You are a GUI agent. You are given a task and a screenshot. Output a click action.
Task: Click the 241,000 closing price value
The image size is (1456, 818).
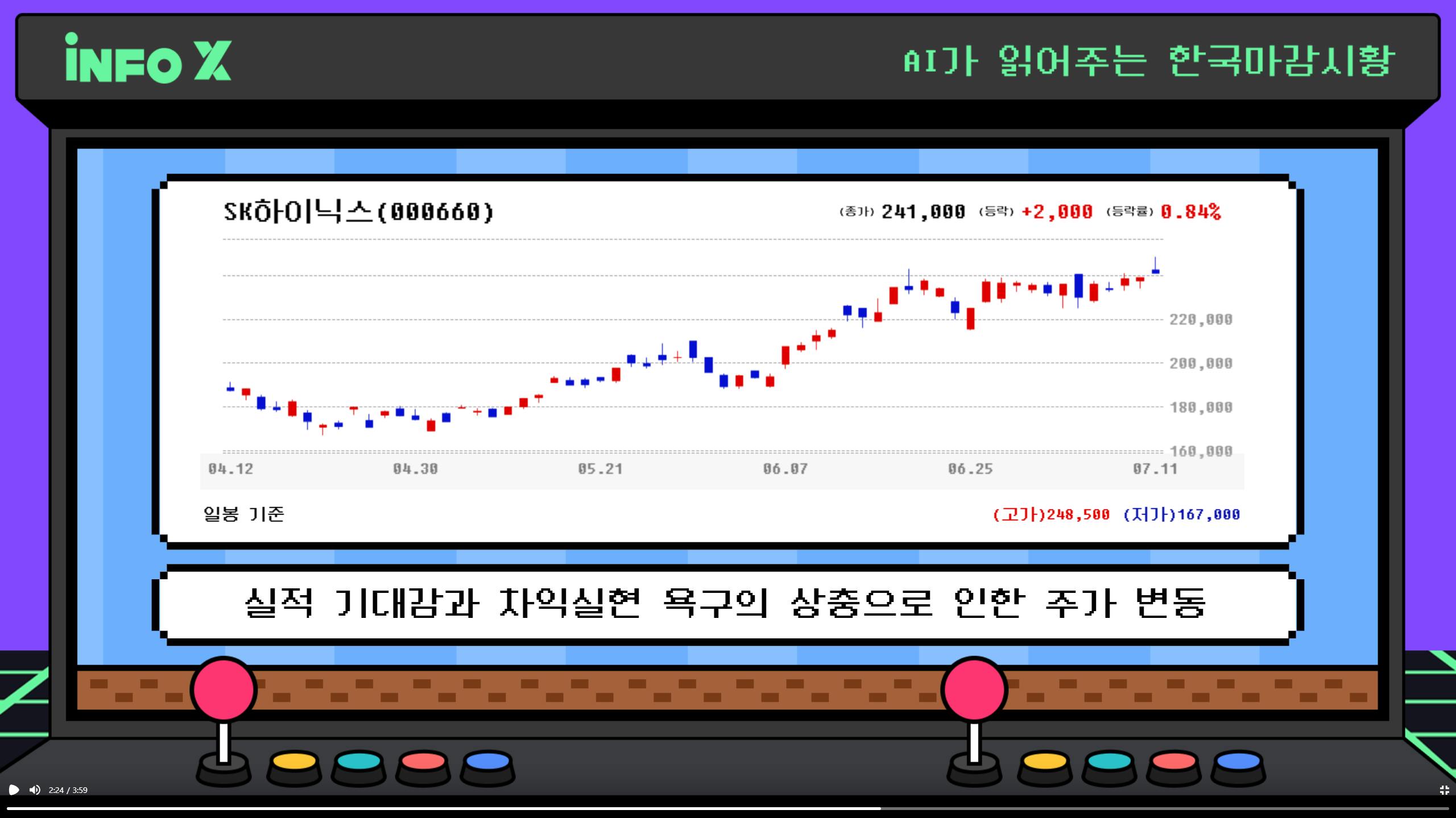pos(923,212)
